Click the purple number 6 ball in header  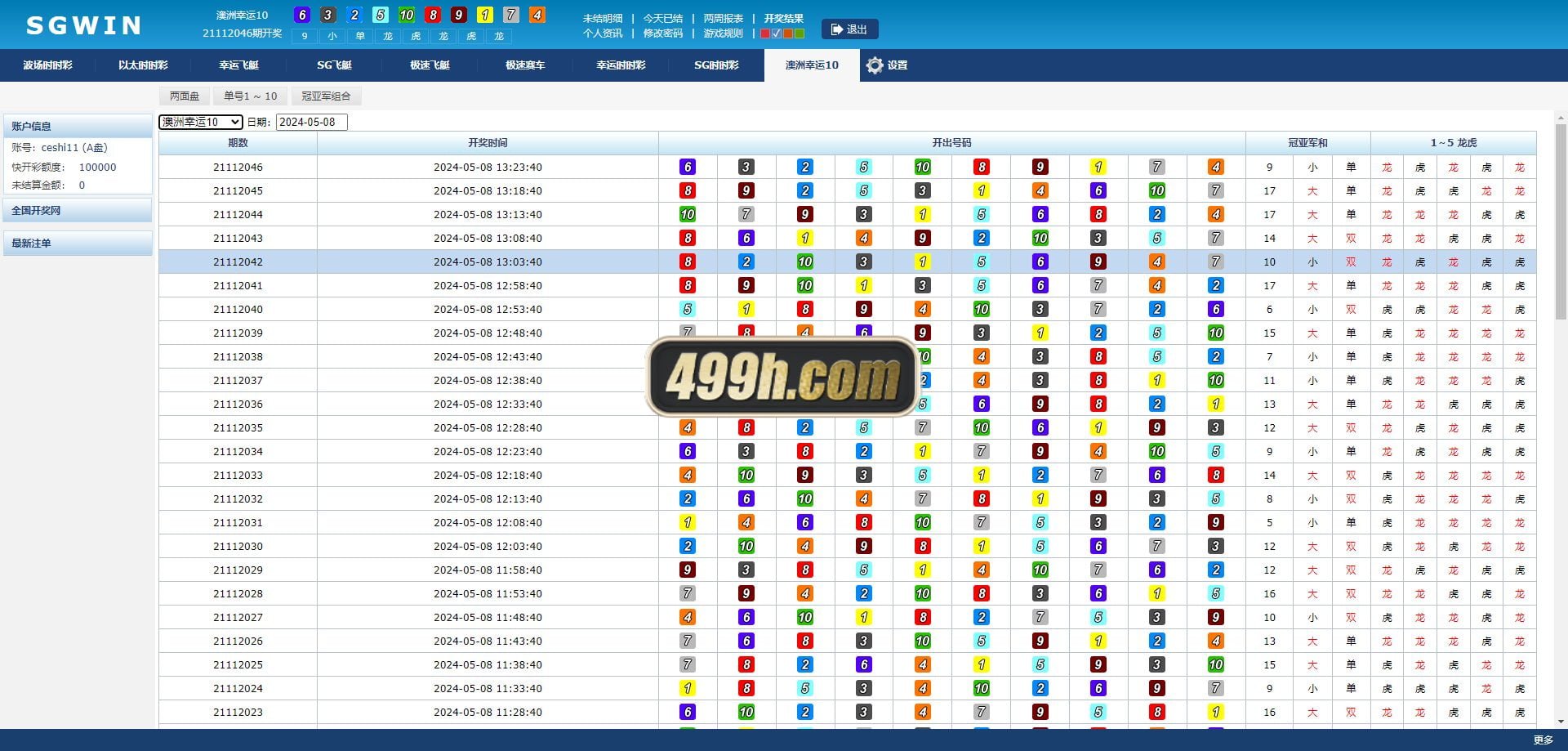click(301, 15)
